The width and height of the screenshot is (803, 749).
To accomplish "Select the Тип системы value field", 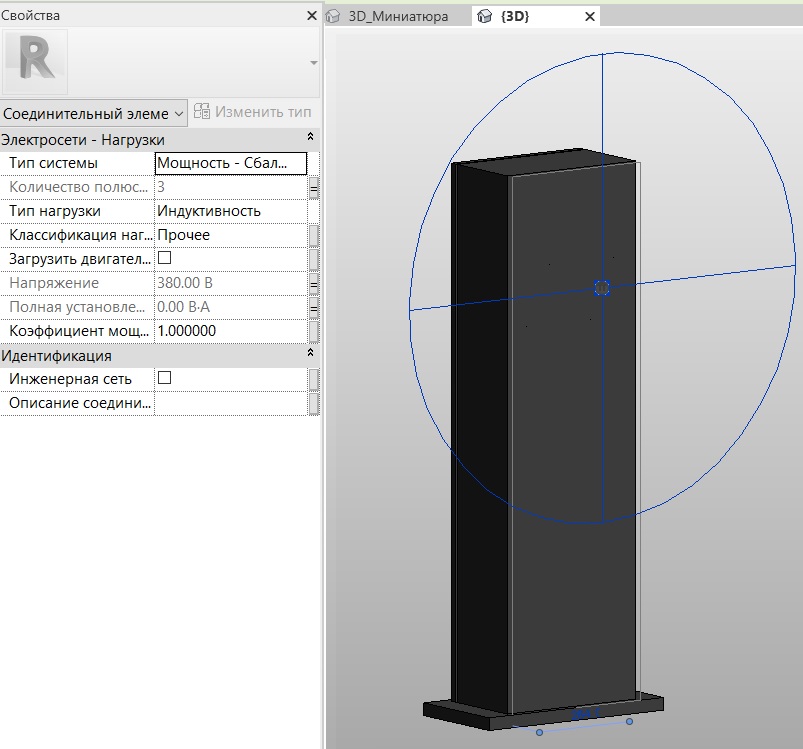I will 230,163.
